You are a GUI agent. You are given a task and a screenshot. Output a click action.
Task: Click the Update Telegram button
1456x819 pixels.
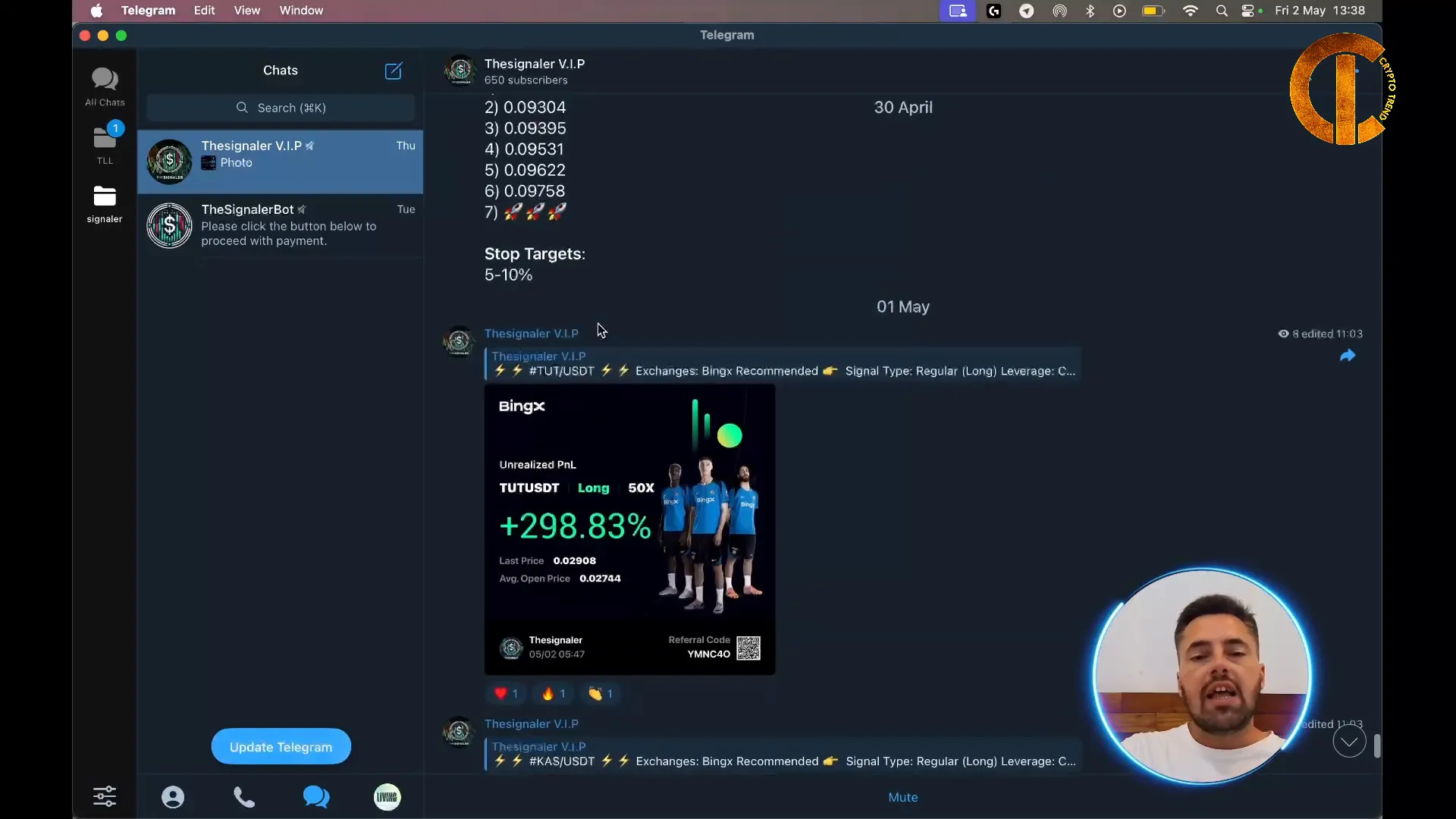click(x=281, y=747)
